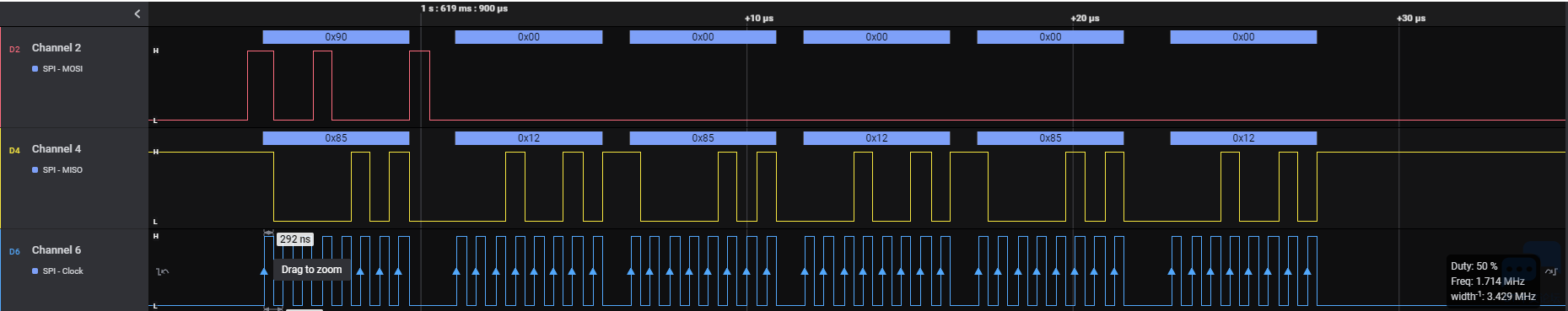The width and height of the screenshot is (1568, 311).
Task: Collapse the channel sidebar with the chevron
Action: (x=137, y=13)
